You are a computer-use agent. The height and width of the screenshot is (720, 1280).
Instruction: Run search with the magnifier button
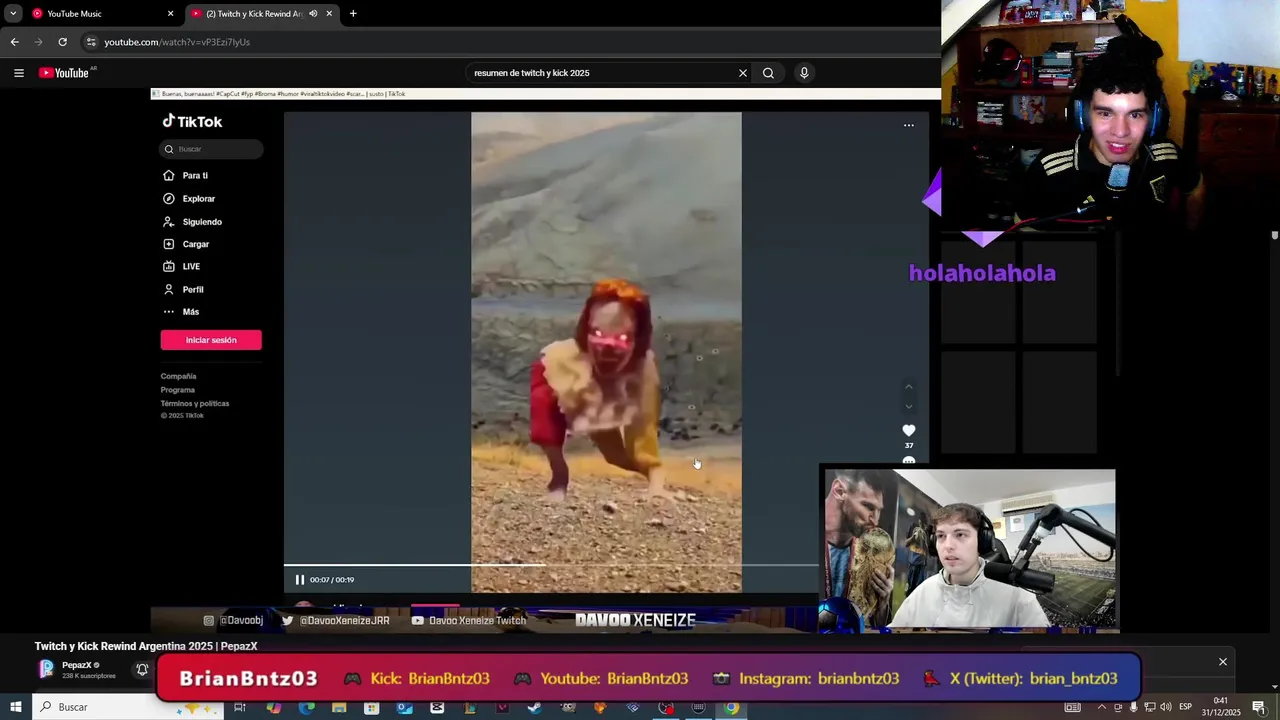(x=768, y=73)
